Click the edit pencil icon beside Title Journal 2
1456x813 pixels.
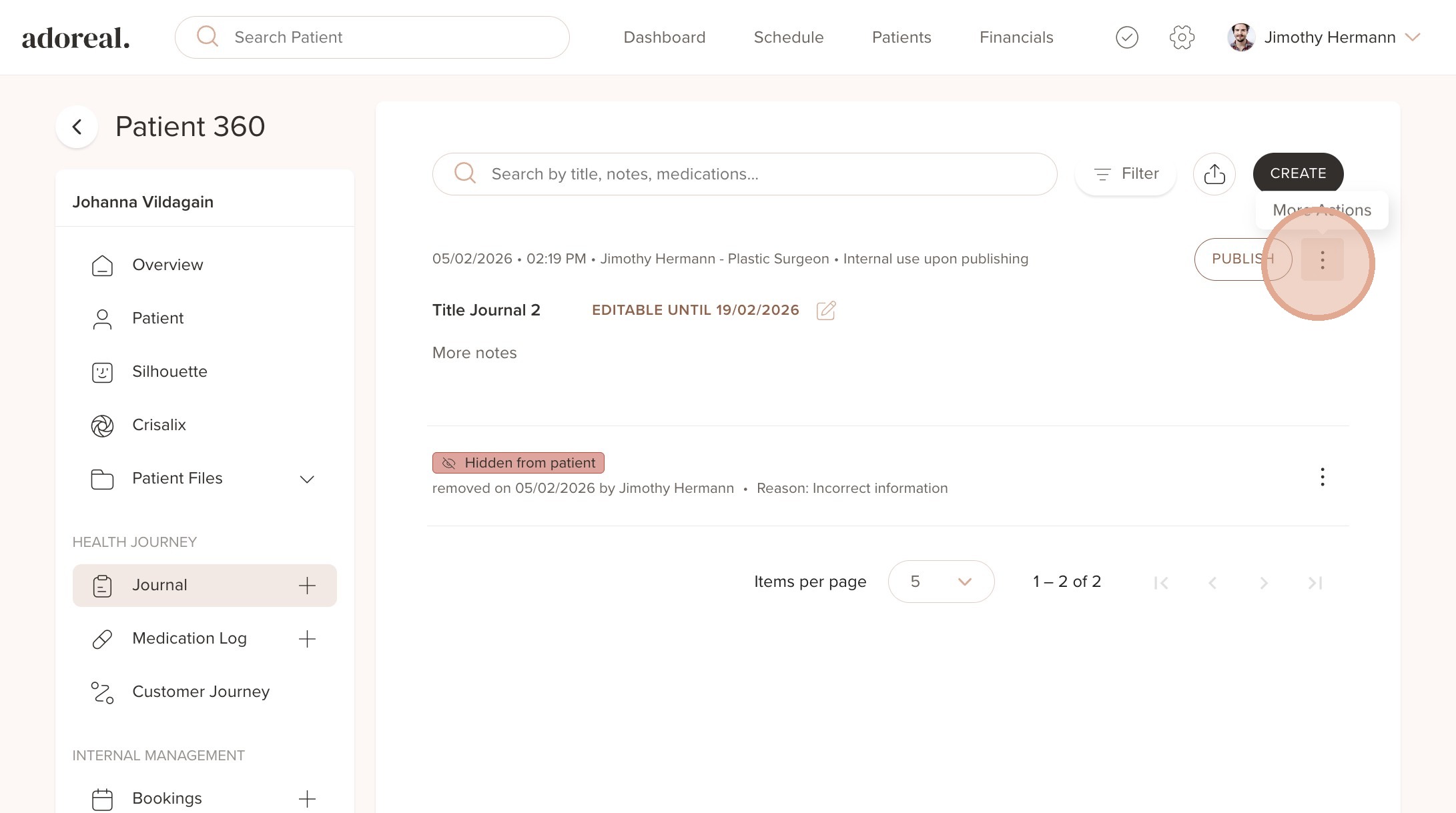pyautogui.click(x=825, y=310)
